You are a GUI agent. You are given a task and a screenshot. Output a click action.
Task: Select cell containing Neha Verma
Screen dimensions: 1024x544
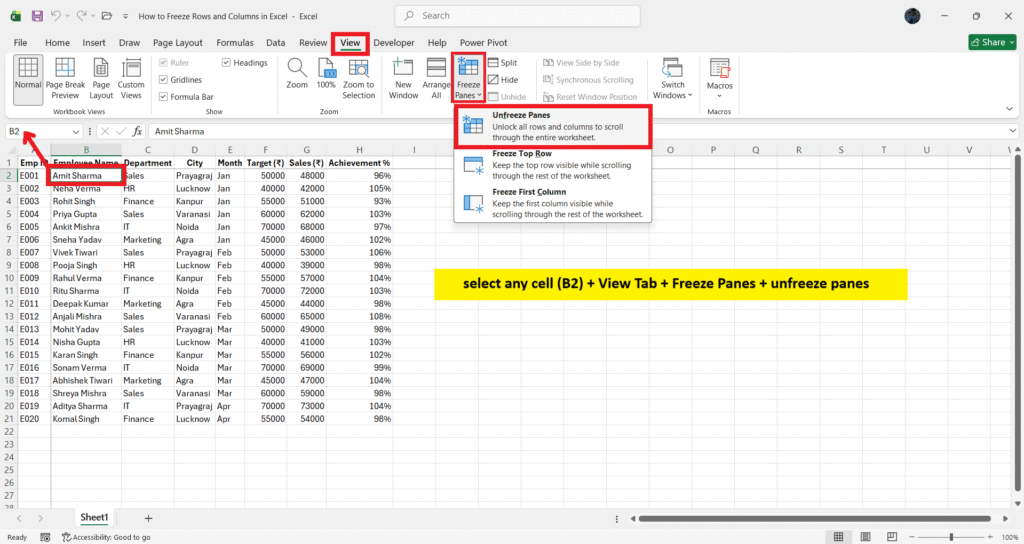[x=86, y=188]
